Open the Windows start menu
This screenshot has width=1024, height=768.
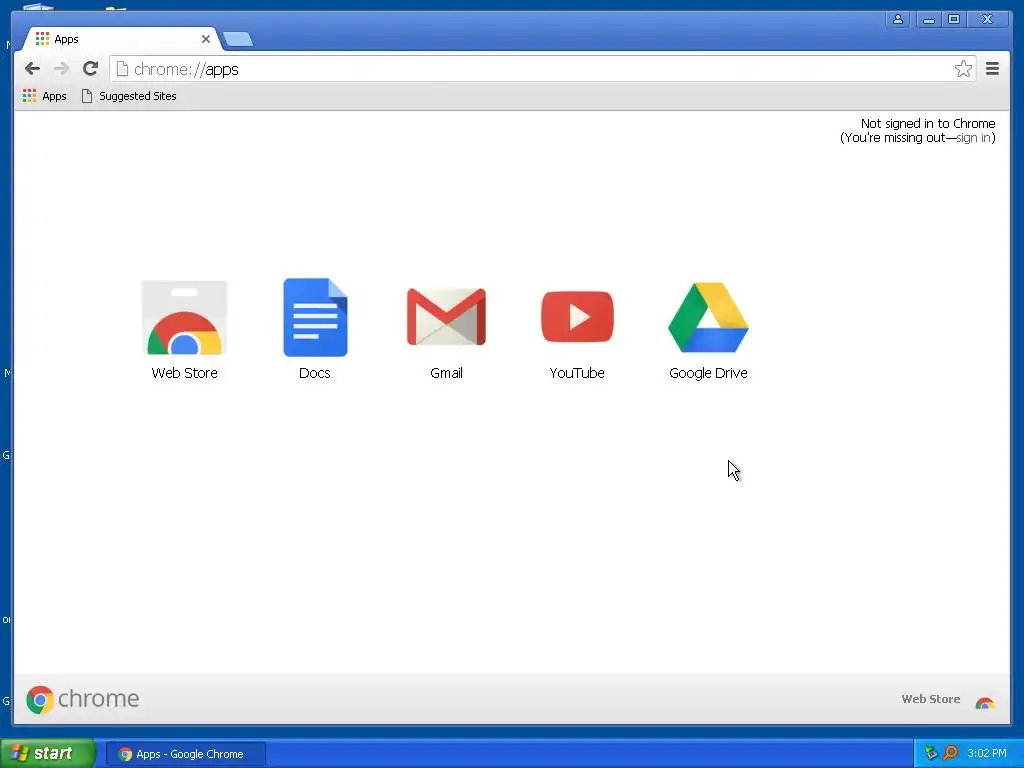[x=48, y=753]
